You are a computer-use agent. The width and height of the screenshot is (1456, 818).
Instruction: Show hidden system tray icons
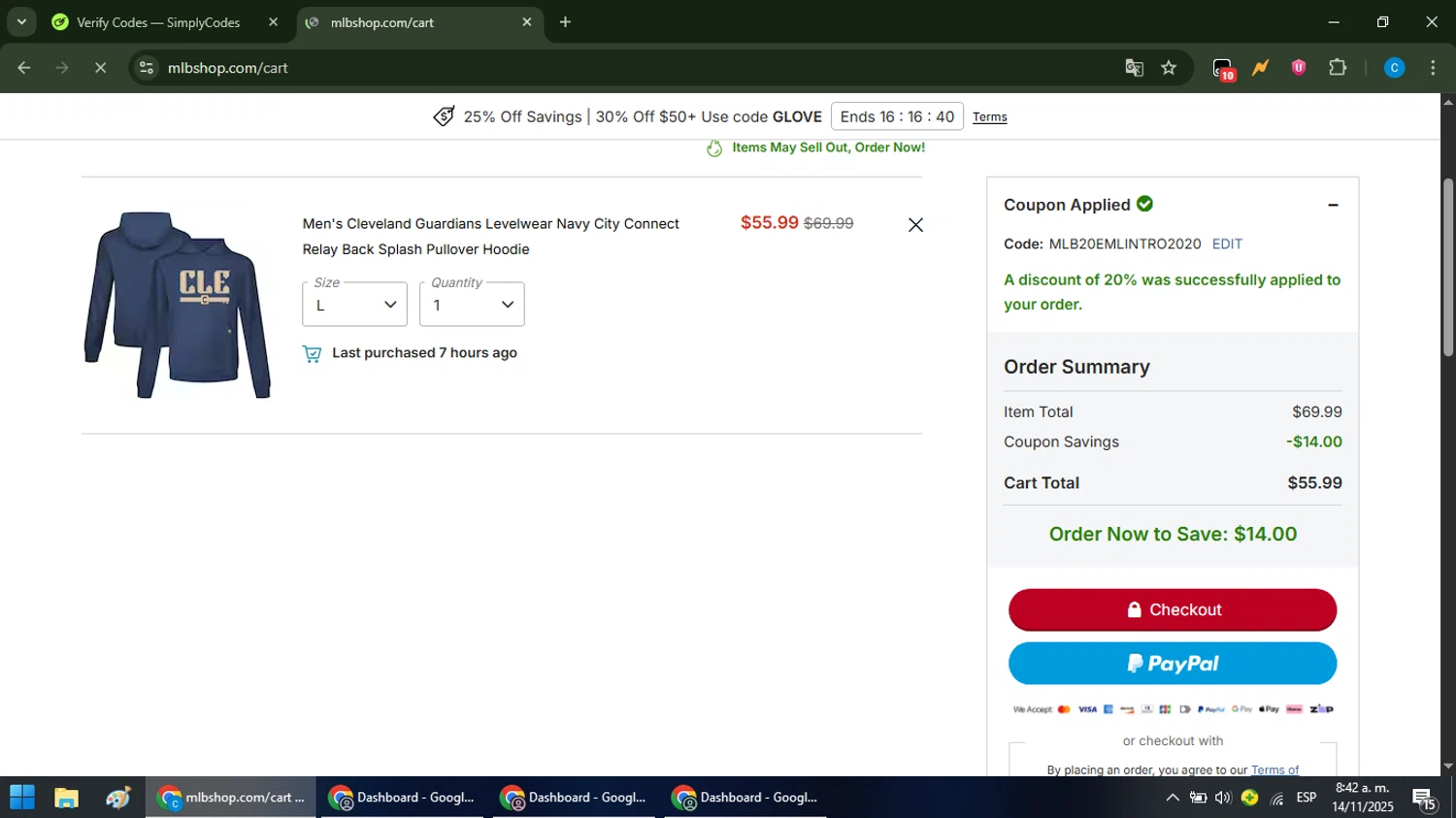click(1173, 798)
